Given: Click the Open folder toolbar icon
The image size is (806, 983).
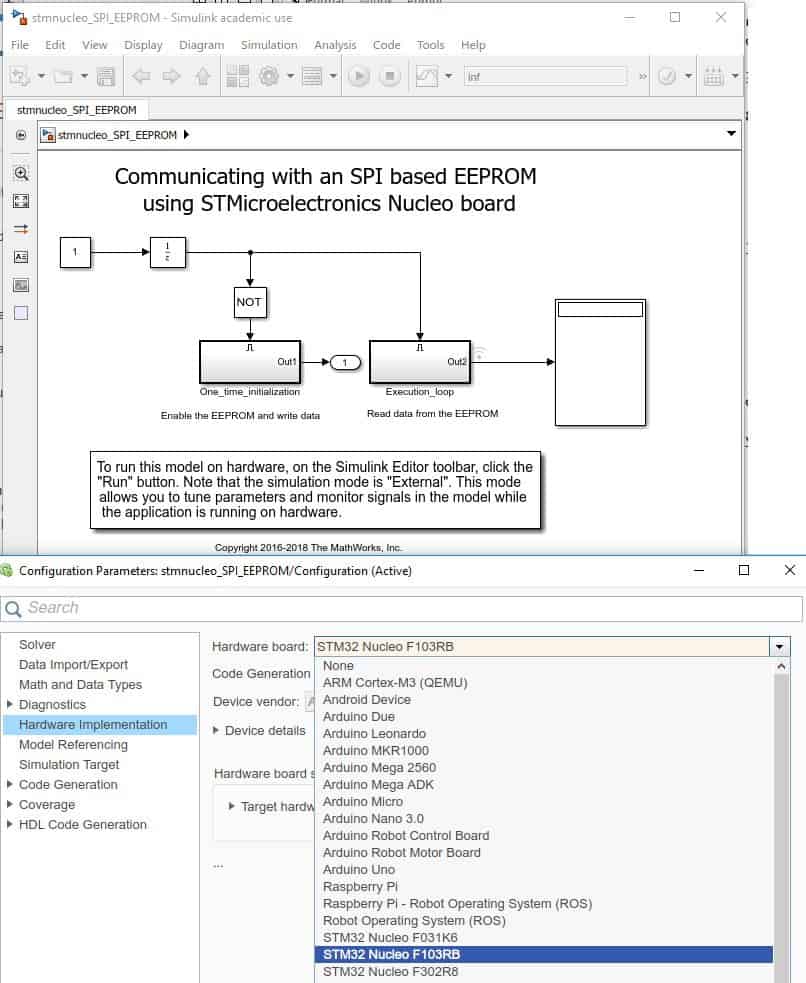Looking at the screenshot, I should pos(63,76).
